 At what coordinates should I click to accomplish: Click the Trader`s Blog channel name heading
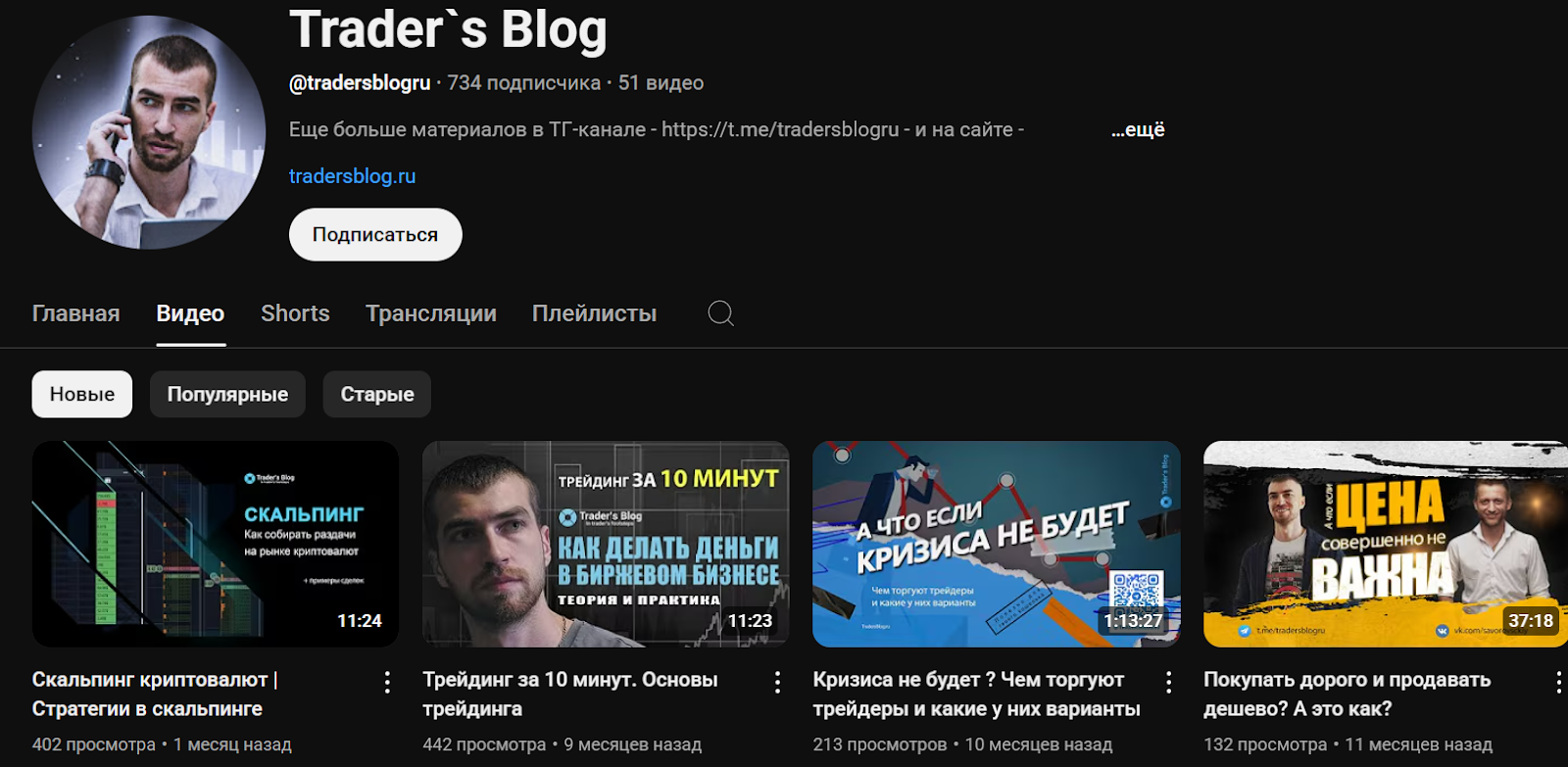(x=449, y=28)
